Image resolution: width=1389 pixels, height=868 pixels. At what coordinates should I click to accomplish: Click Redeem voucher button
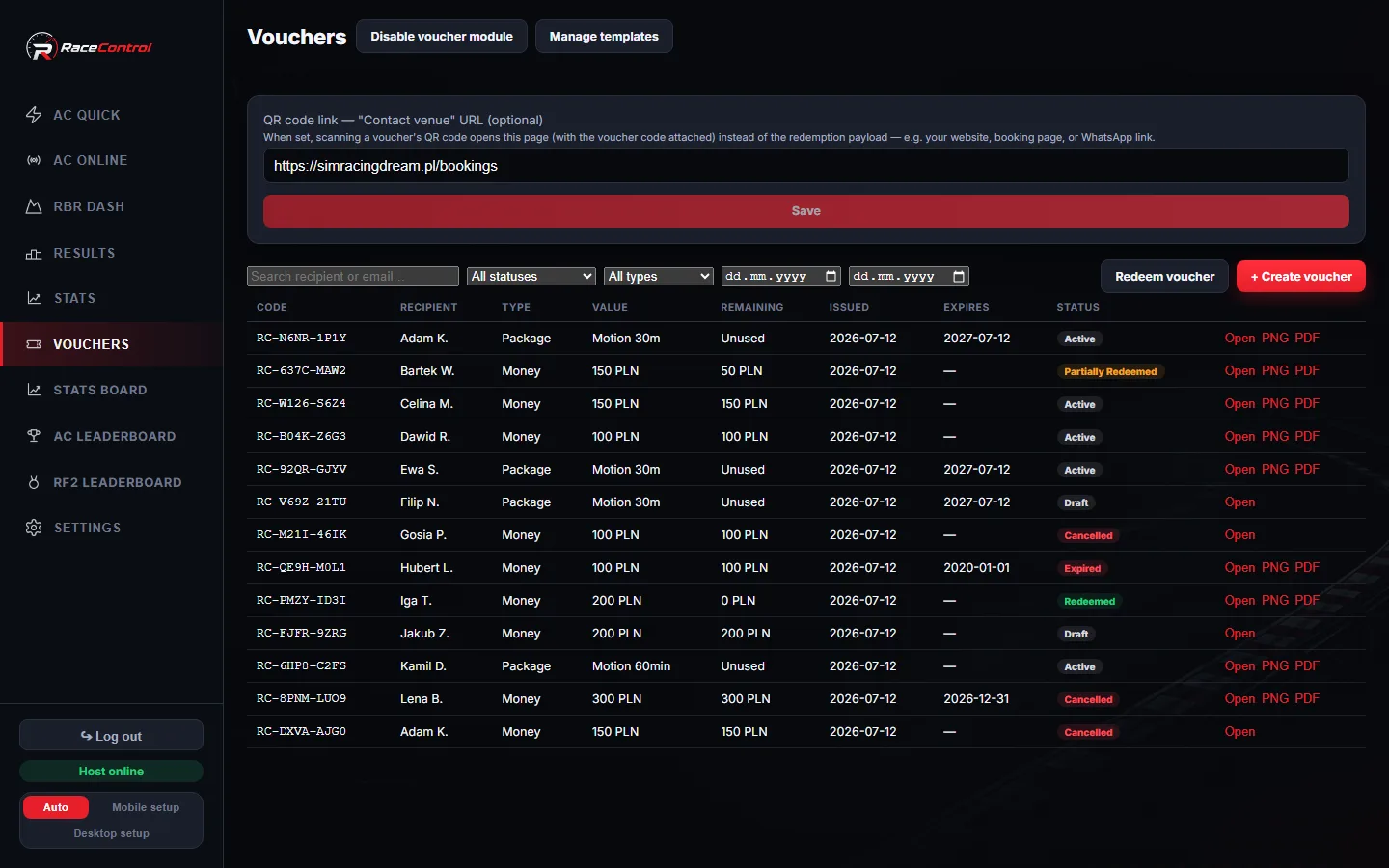click(1164, 276)
